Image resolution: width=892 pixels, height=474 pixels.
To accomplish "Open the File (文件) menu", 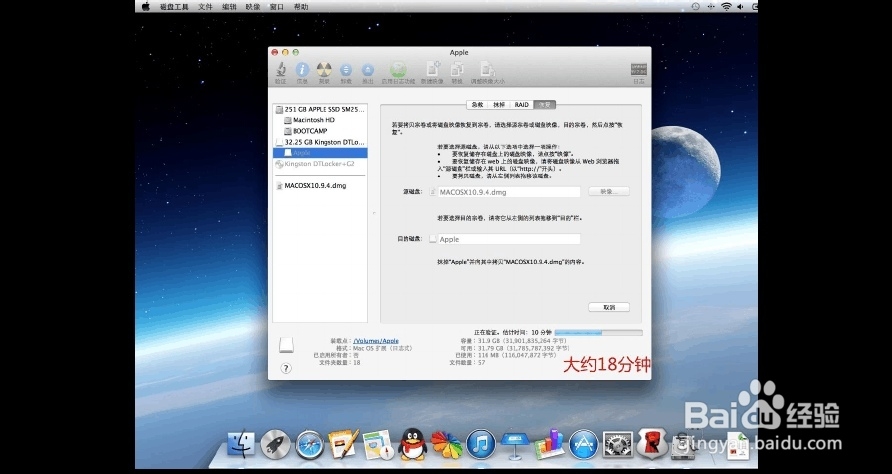I will 205,7.
